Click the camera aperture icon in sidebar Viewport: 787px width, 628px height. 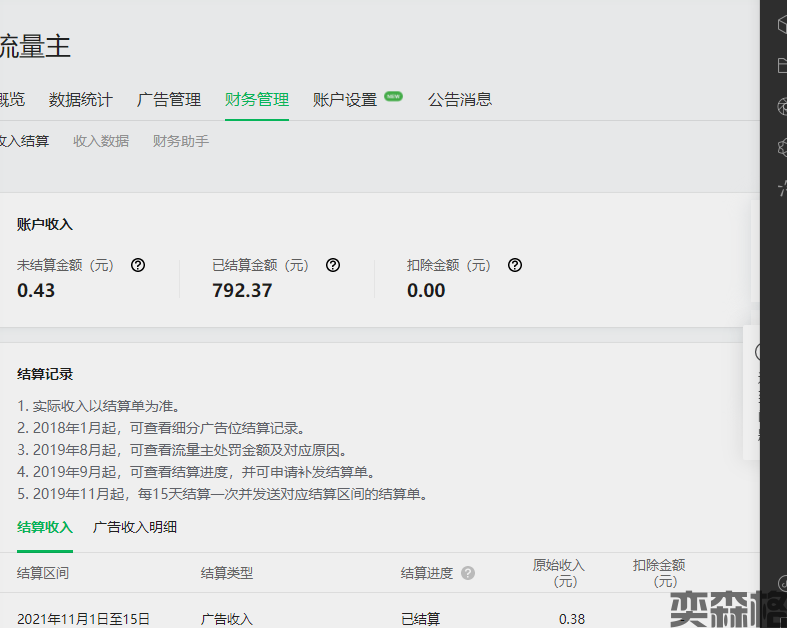click(x=781, y=106)
